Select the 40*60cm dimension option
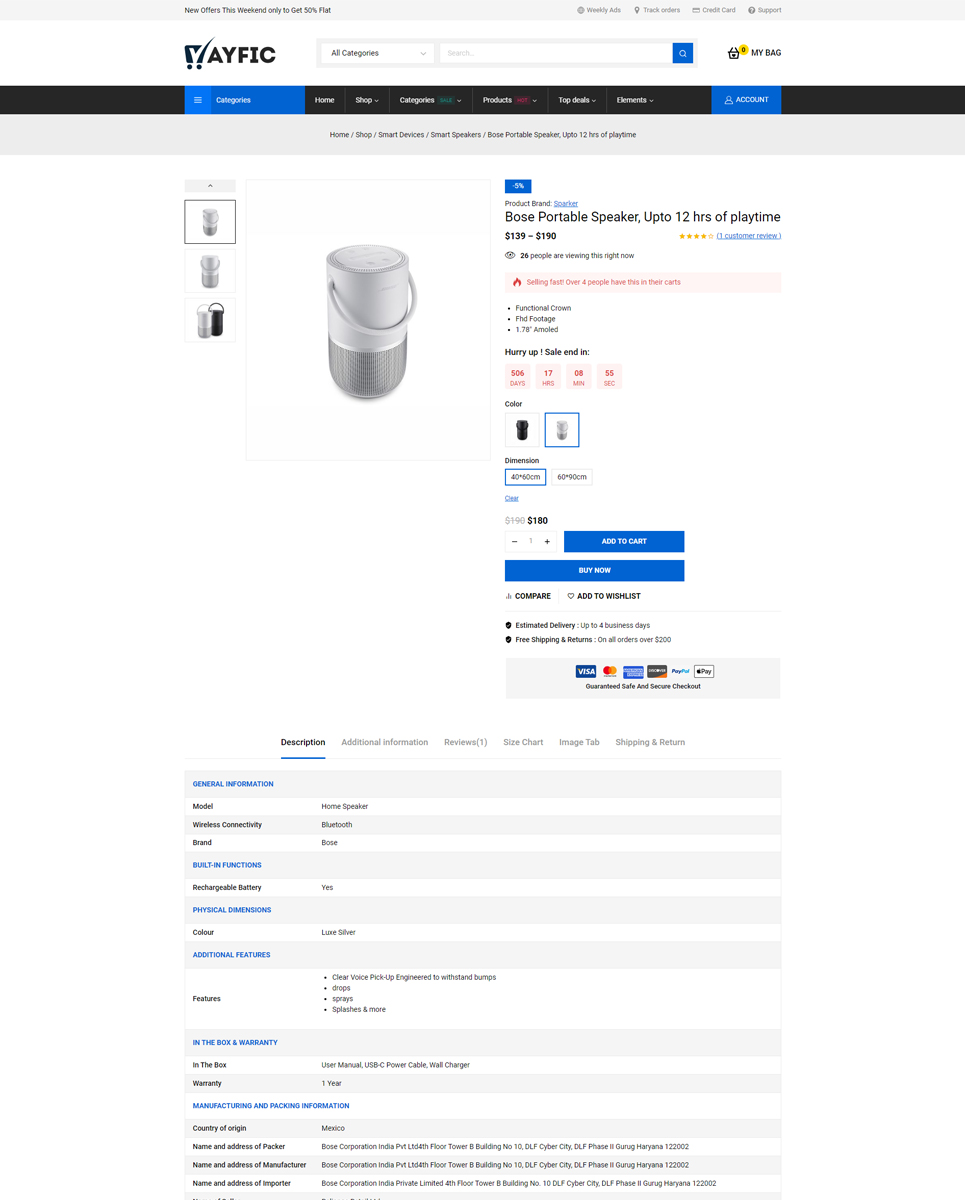This screenshot has width=965, height=1200. coord(525,477)
